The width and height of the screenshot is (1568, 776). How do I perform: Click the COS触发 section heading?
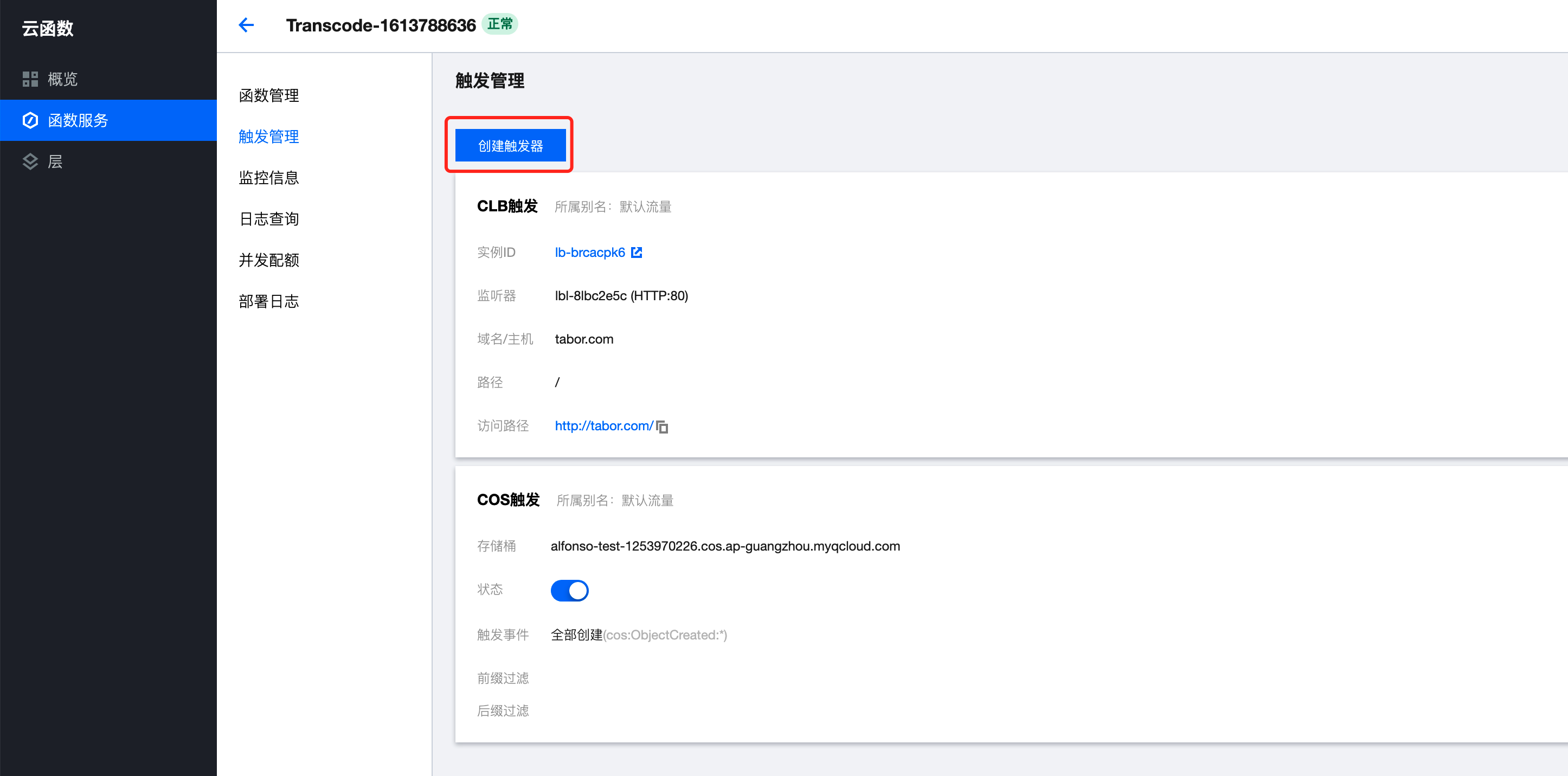point(508,501)
